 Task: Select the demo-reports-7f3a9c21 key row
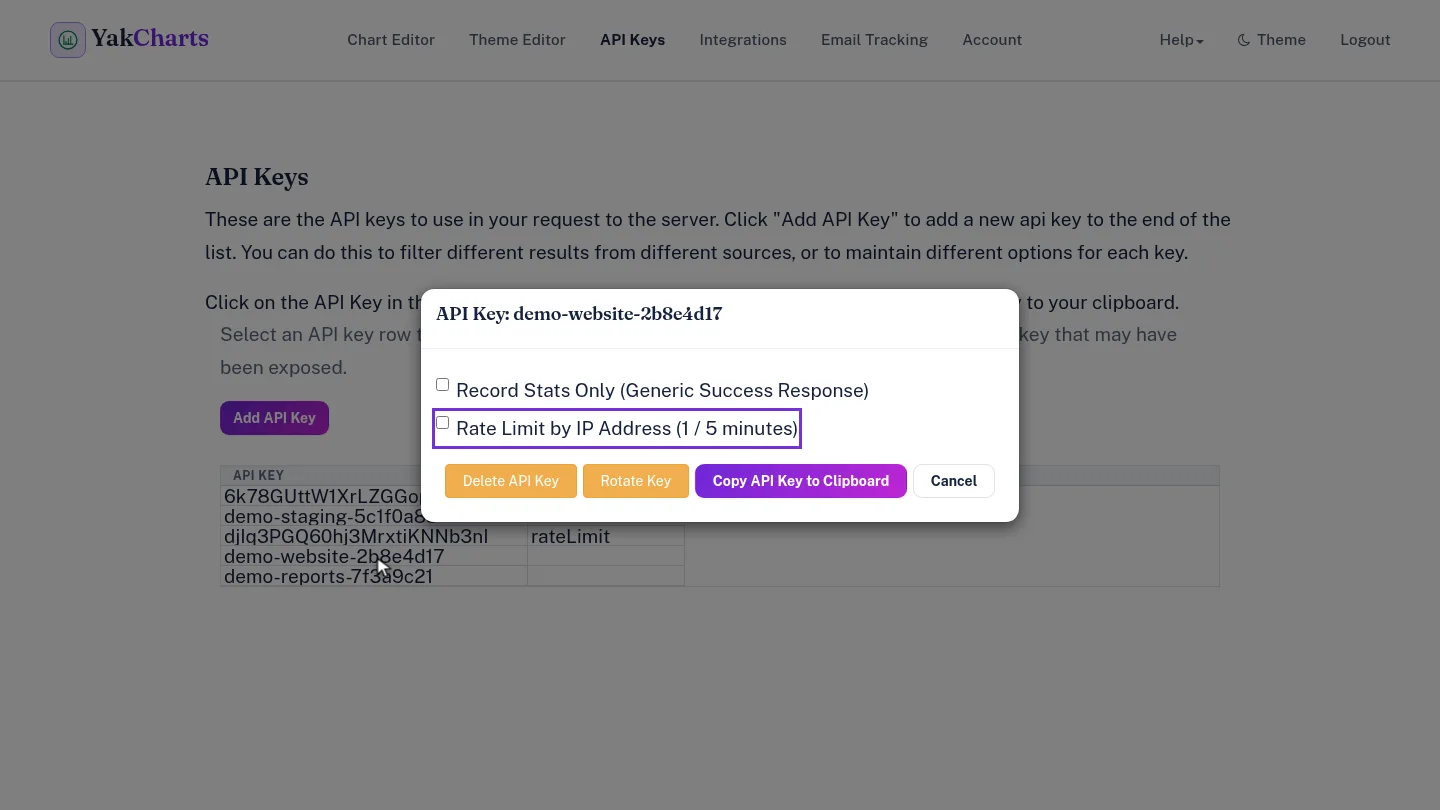pyautogui.click(x=452, y=576)
